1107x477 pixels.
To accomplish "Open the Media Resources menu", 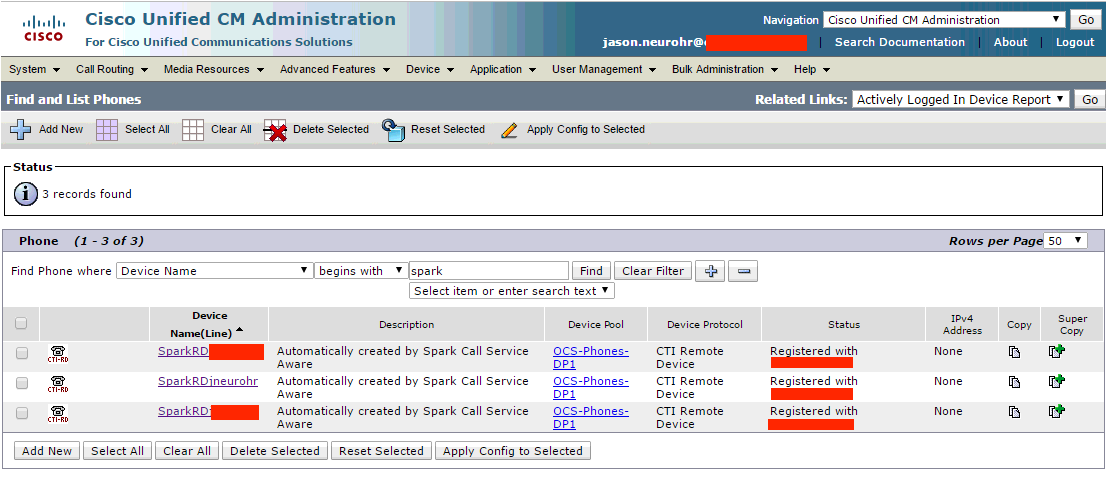I will click(214, 69).
